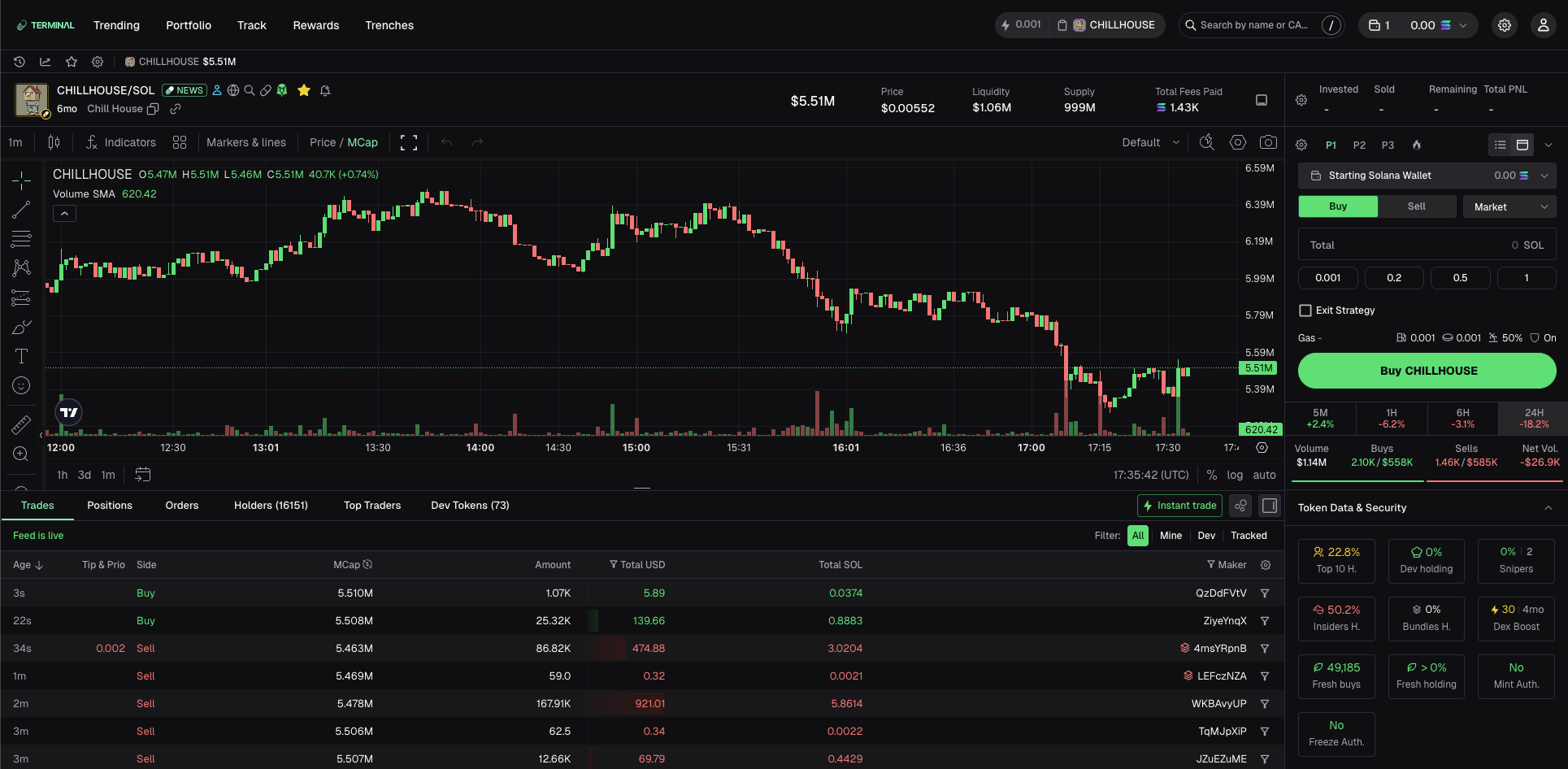The height and width of the screenshot is (769, 1568).
Task: Click the favorite star next to CHILLHOUSE/SOL
Action: tap(304, 90)
